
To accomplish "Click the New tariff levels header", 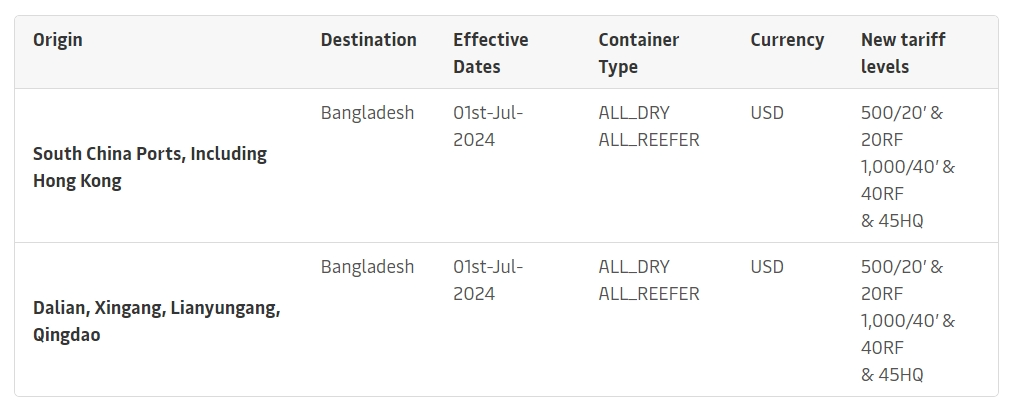I will pyautogui.click(x=902, y=53).
